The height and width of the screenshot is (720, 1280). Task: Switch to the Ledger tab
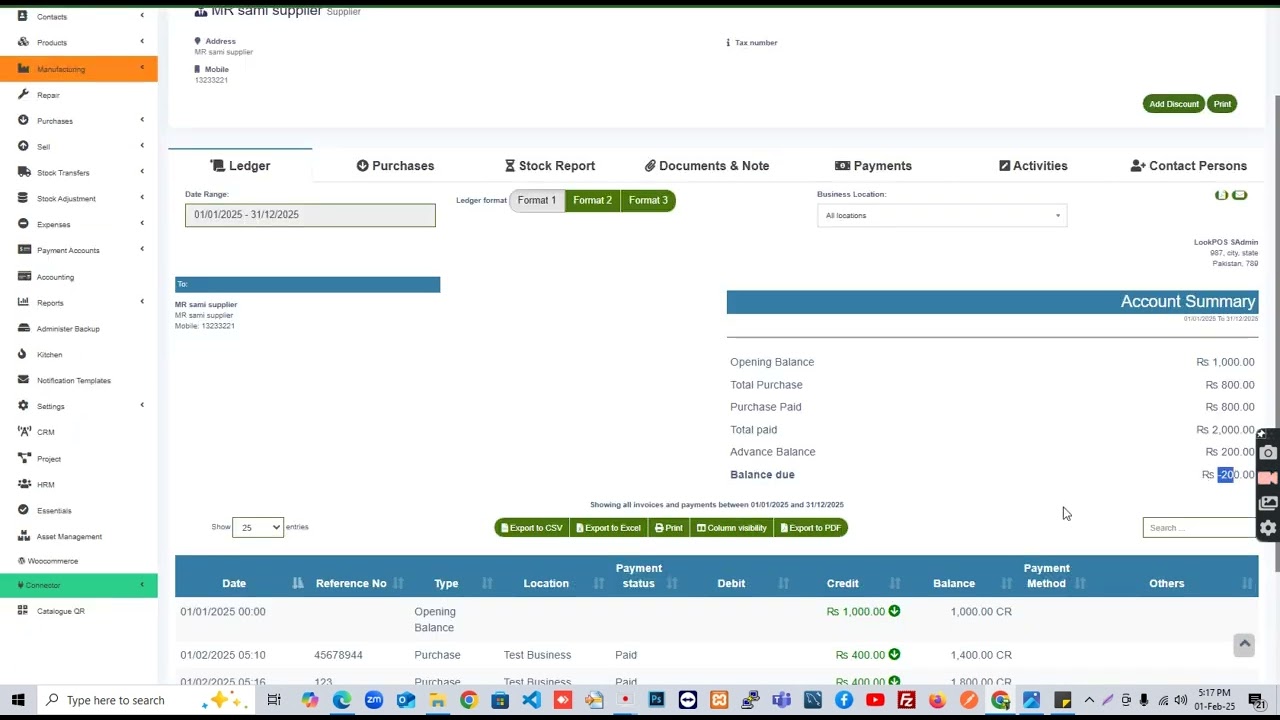240,166
